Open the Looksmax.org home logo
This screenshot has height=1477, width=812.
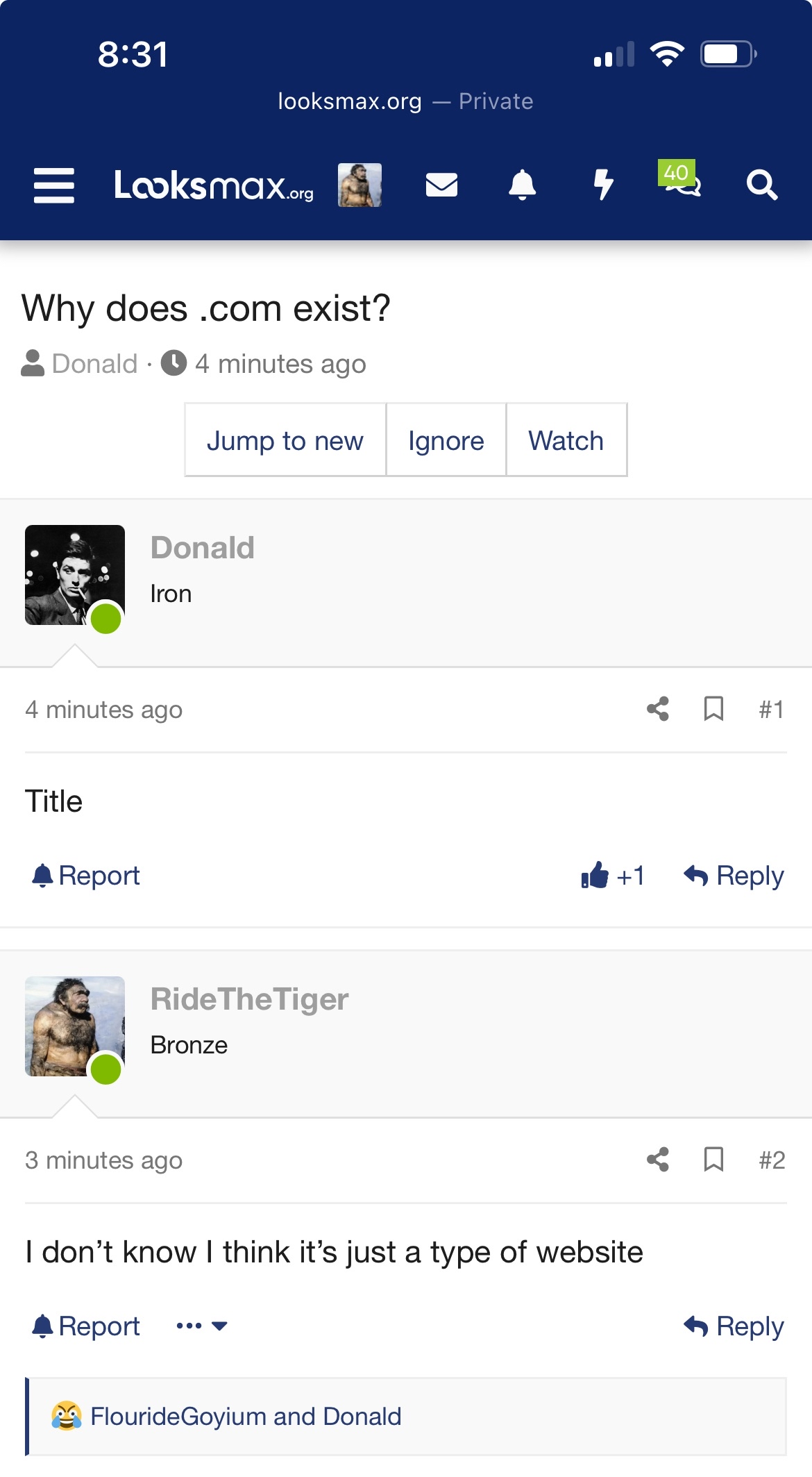[213, 185]
